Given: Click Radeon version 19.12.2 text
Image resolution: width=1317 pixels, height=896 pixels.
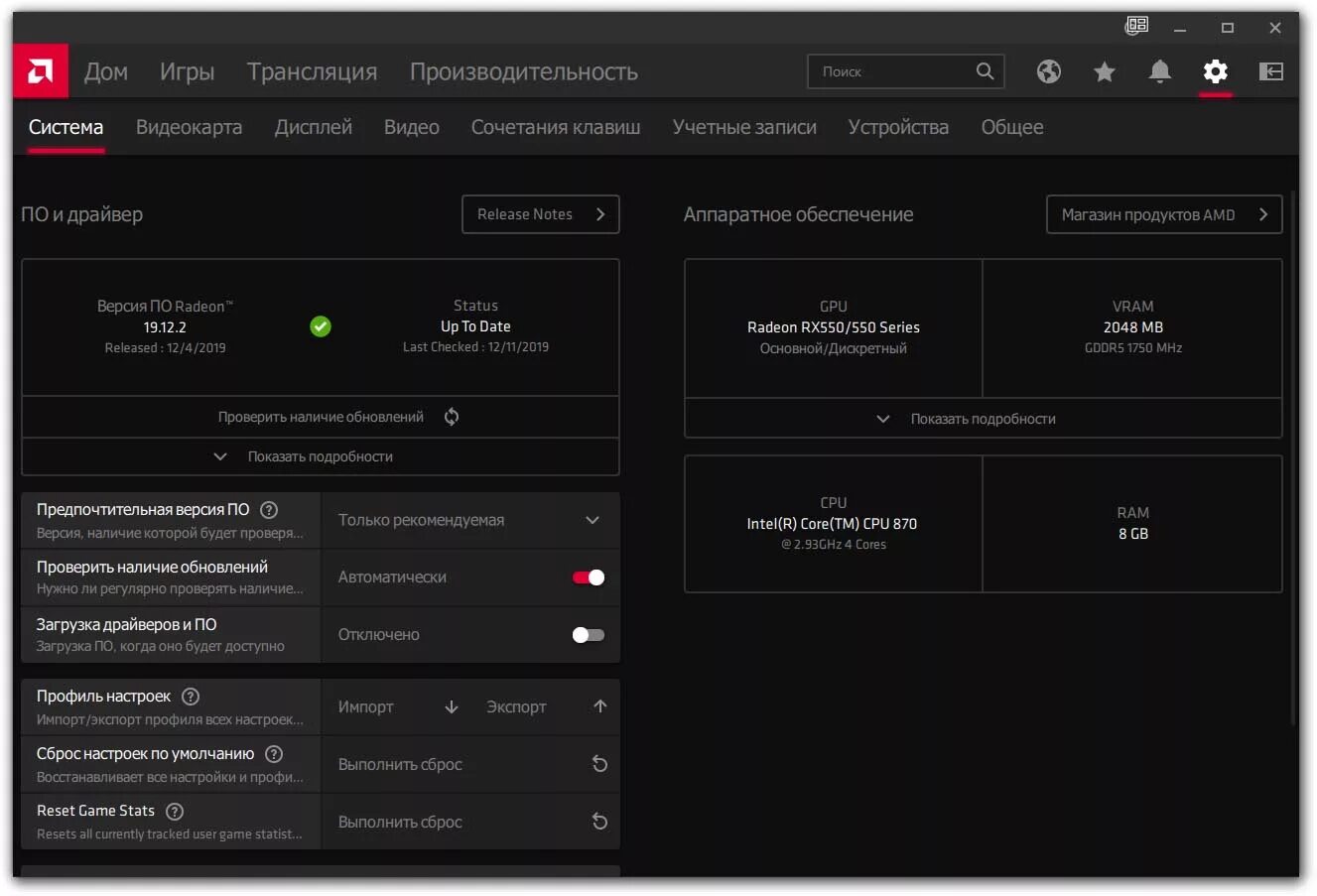Looking at the screenshot, I should point(165,326).
